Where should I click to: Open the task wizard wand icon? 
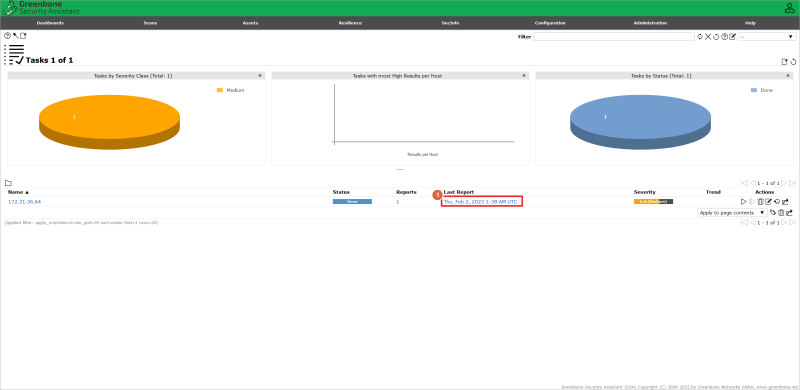(15, 36)
